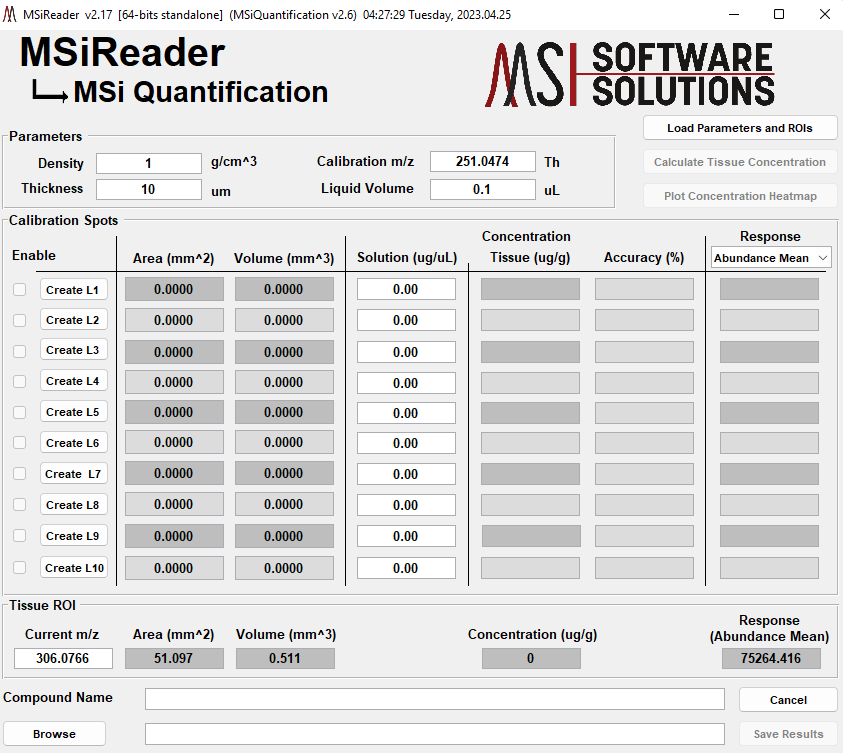Close the MSiReader window
The height and width of the screenshot is (753, 843).
[x=825, y=15]
